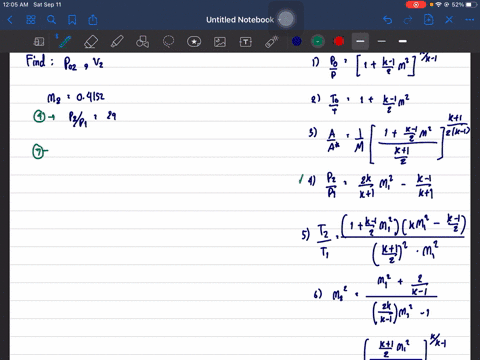This screenshot has height=360, width=480.
Task: Select the Shapes tool
Action: coord(143,42)
